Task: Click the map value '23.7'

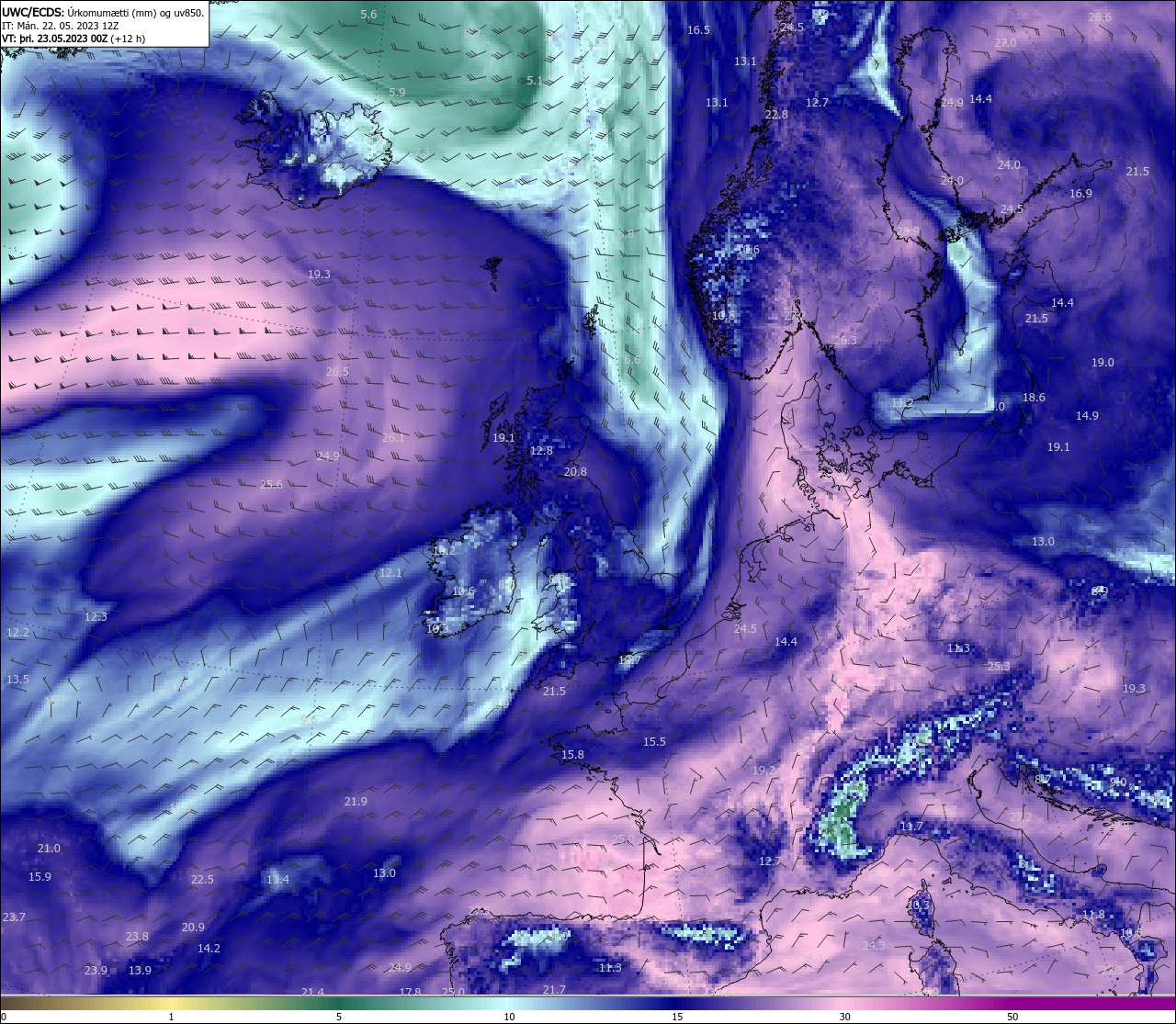Action: point(14,917)
